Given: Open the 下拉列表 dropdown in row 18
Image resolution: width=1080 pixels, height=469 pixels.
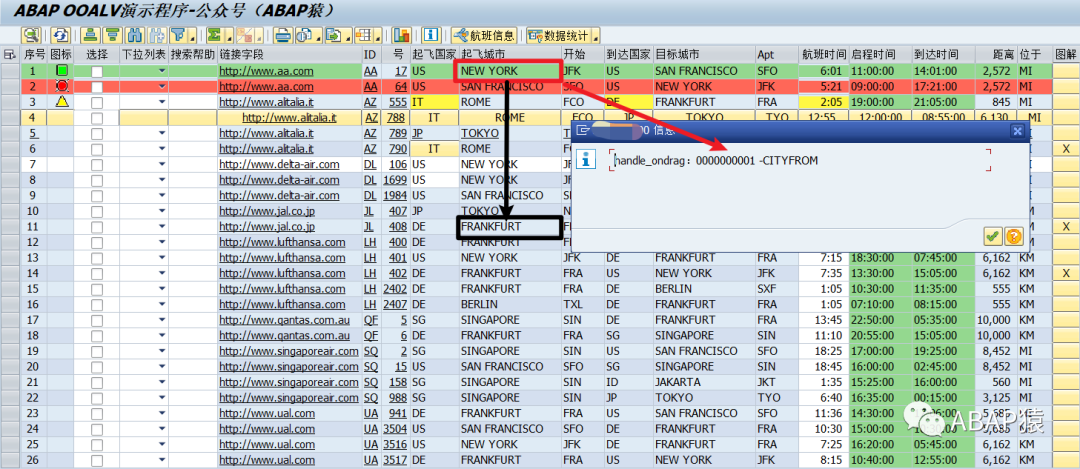Looking at the screenshot, I should (162, 335).
